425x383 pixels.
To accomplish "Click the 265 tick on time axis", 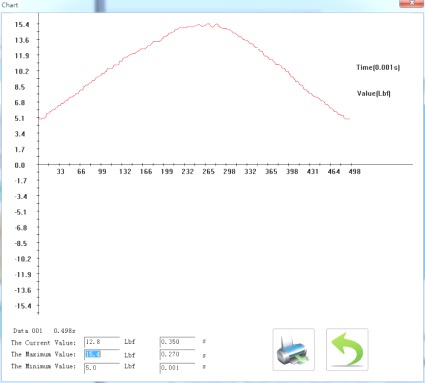I will (208, 171).
